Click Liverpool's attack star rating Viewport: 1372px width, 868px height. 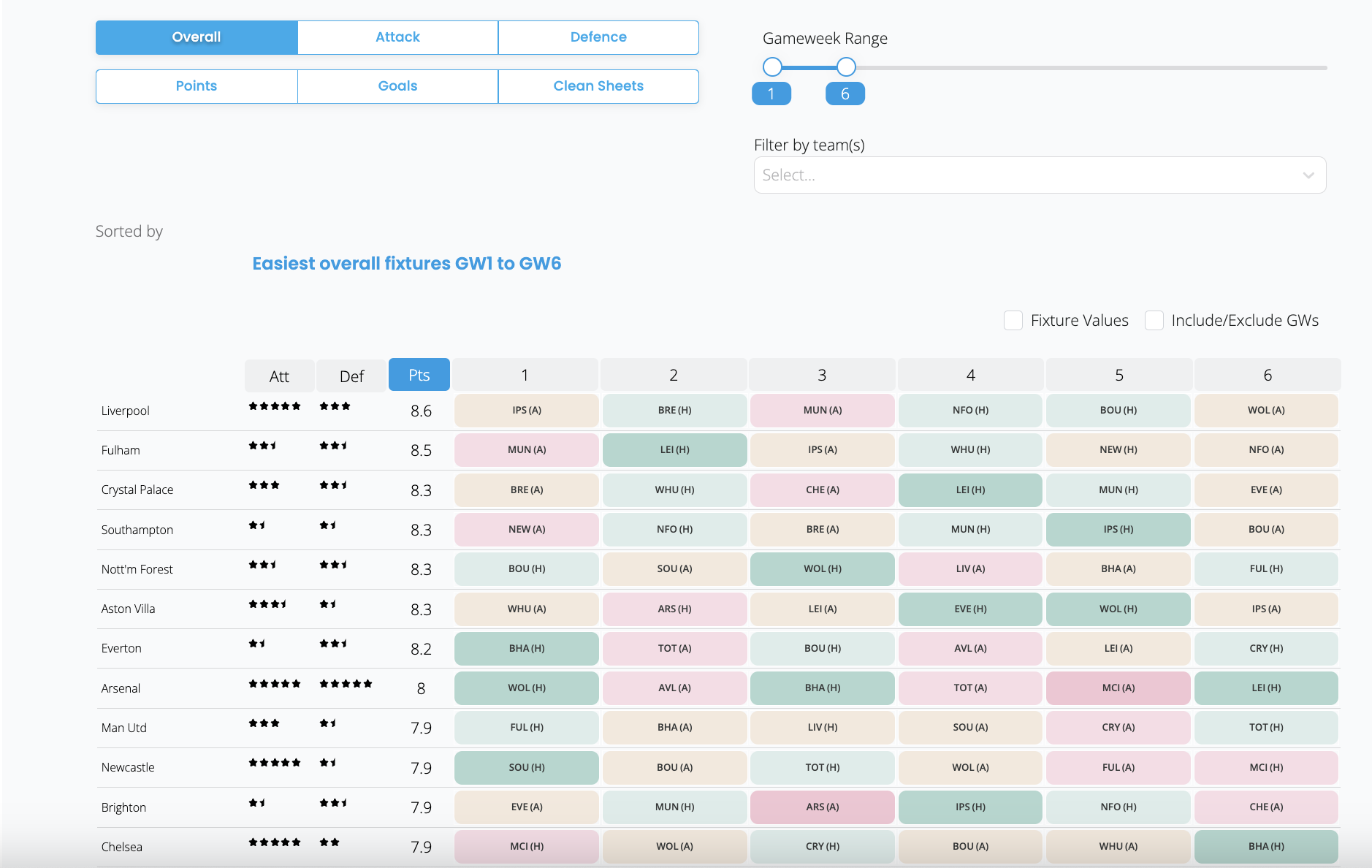click(x=275, y=406)
